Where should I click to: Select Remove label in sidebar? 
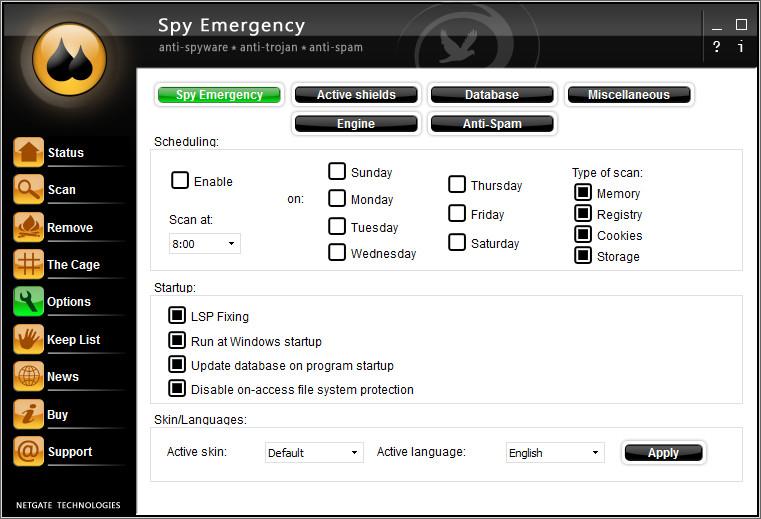[x=70, y=228]
